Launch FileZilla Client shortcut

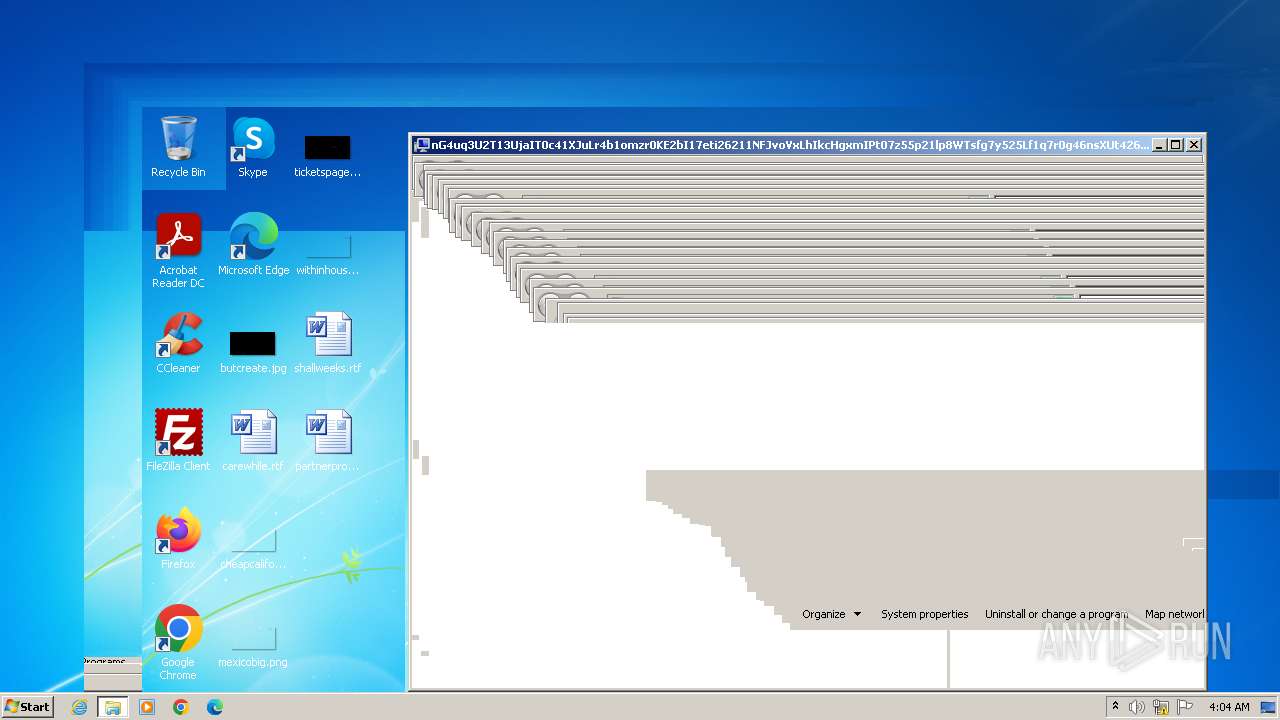[x=178, y=441]
